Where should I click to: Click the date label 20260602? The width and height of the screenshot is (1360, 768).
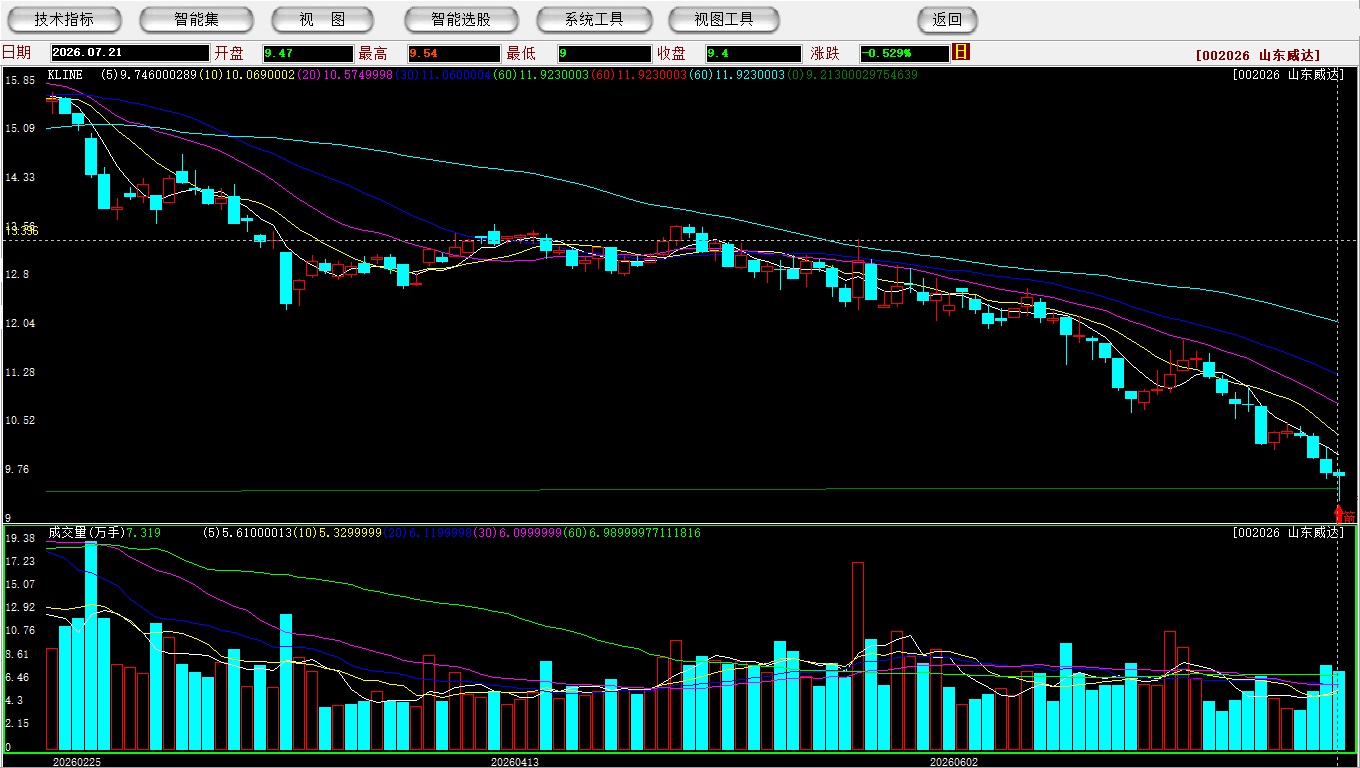click(954, 762)
